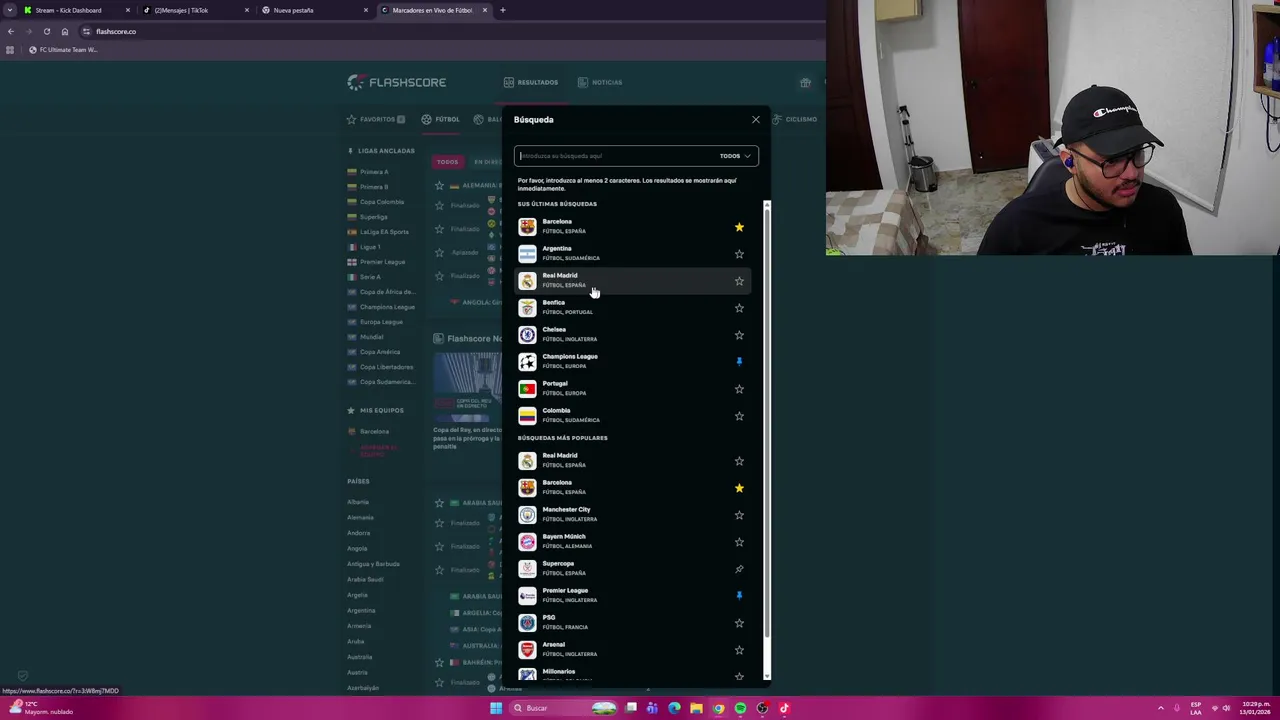
Task: Star Arsenal as favorite
Action: (739, 650)
